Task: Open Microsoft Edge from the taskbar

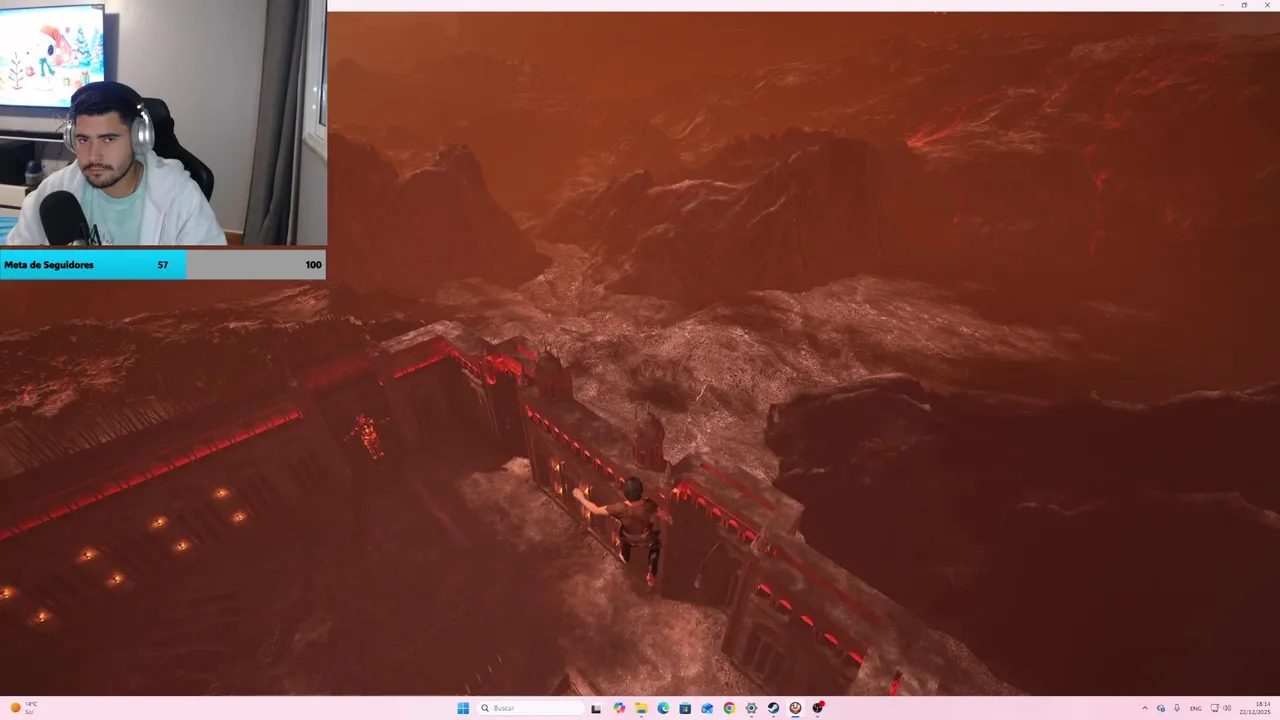Action: [663, 708]
